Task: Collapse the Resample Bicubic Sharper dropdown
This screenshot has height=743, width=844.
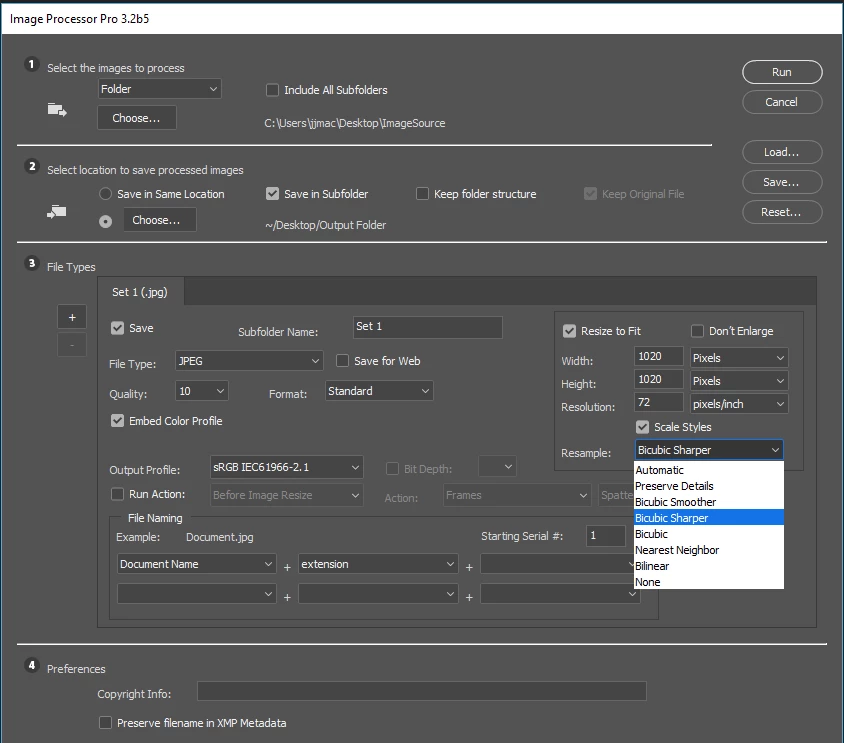Action: (x=709, y=450)
